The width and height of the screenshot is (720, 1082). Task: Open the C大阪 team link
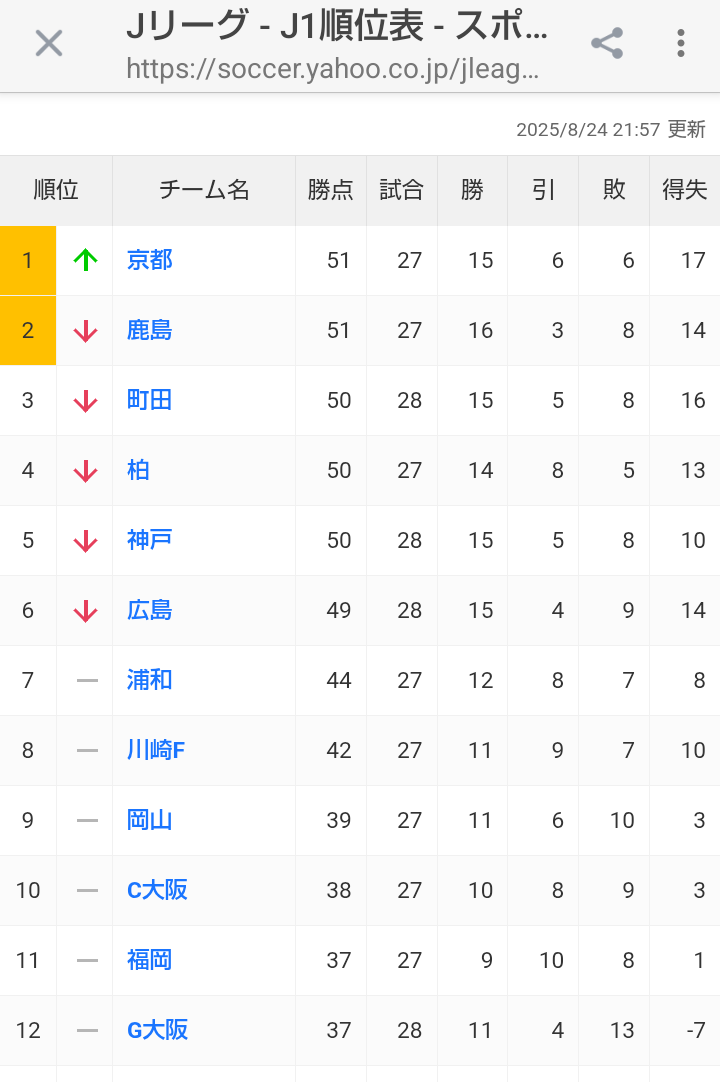[x=157, y=890]
